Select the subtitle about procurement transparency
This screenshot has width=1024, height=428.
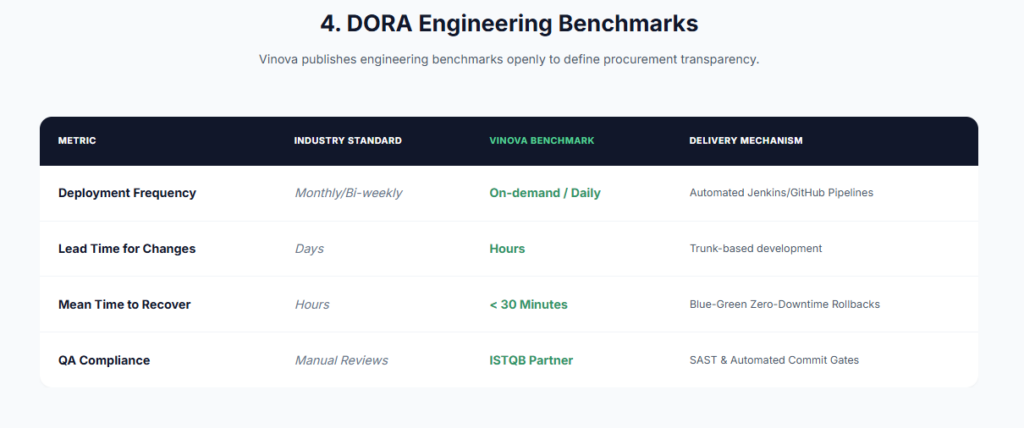[509, 59]
